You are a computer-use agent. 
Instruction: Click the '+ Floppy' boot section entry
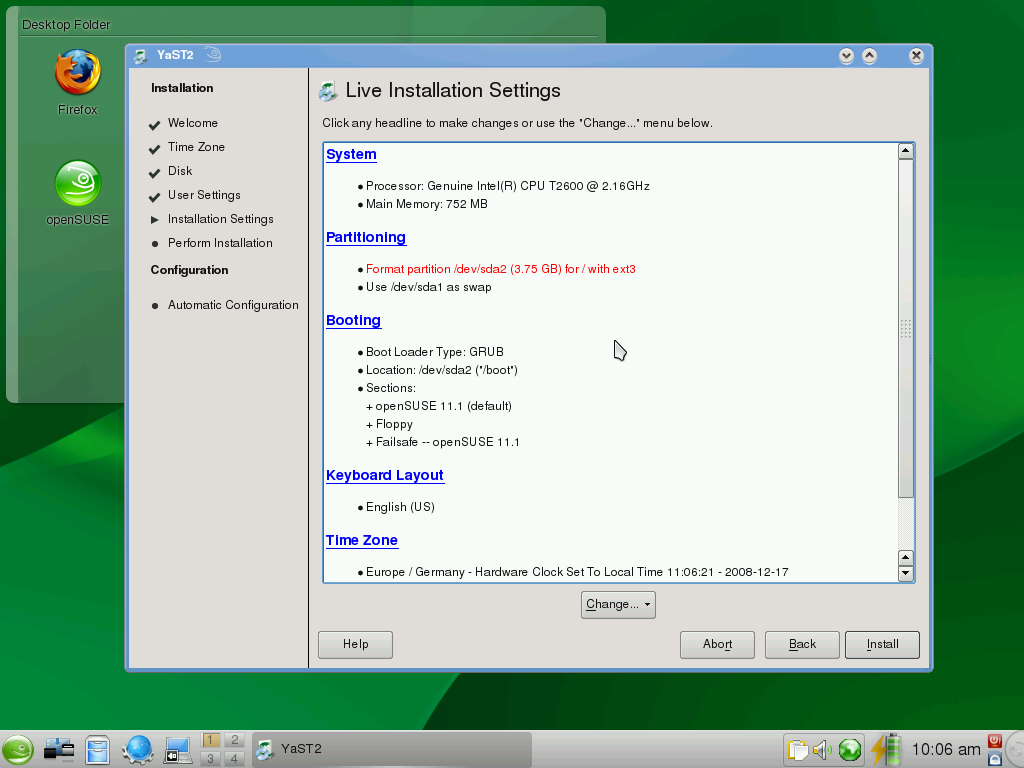[x=389, y=424]
